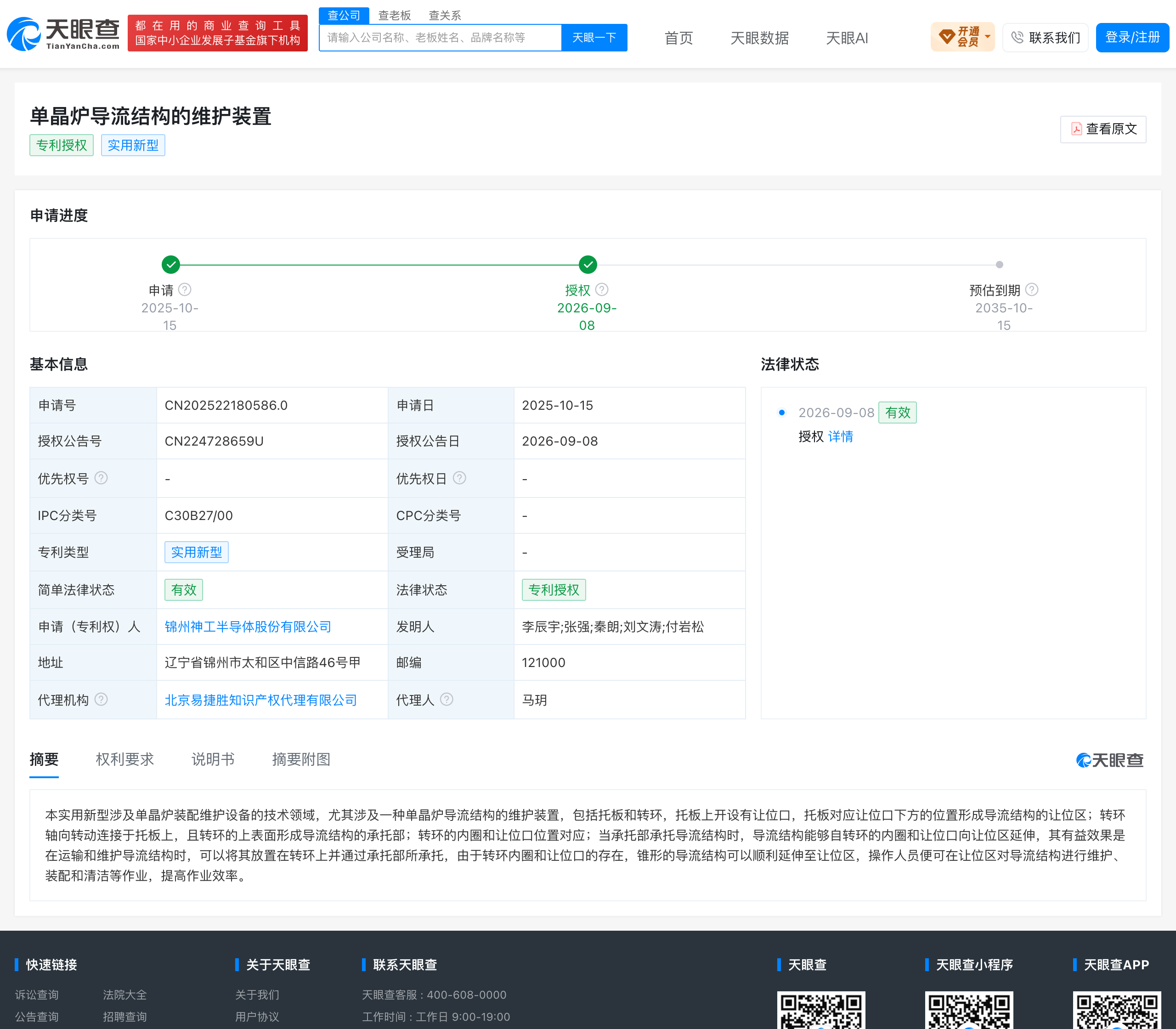Open the help icon next to 授权 progress step
Image resolution: width=1176 pixels, height=1029 pixels.
(x=602, y=289)
